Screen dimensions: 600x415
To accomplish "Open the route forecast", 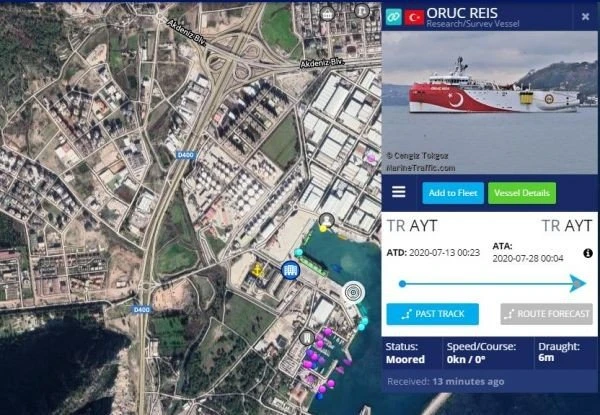I will (x=546, y=314).
